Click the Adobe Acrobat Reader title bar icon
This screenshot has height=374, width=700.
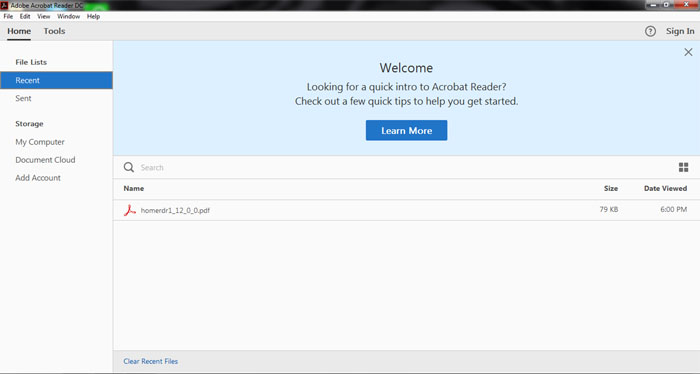4,5
